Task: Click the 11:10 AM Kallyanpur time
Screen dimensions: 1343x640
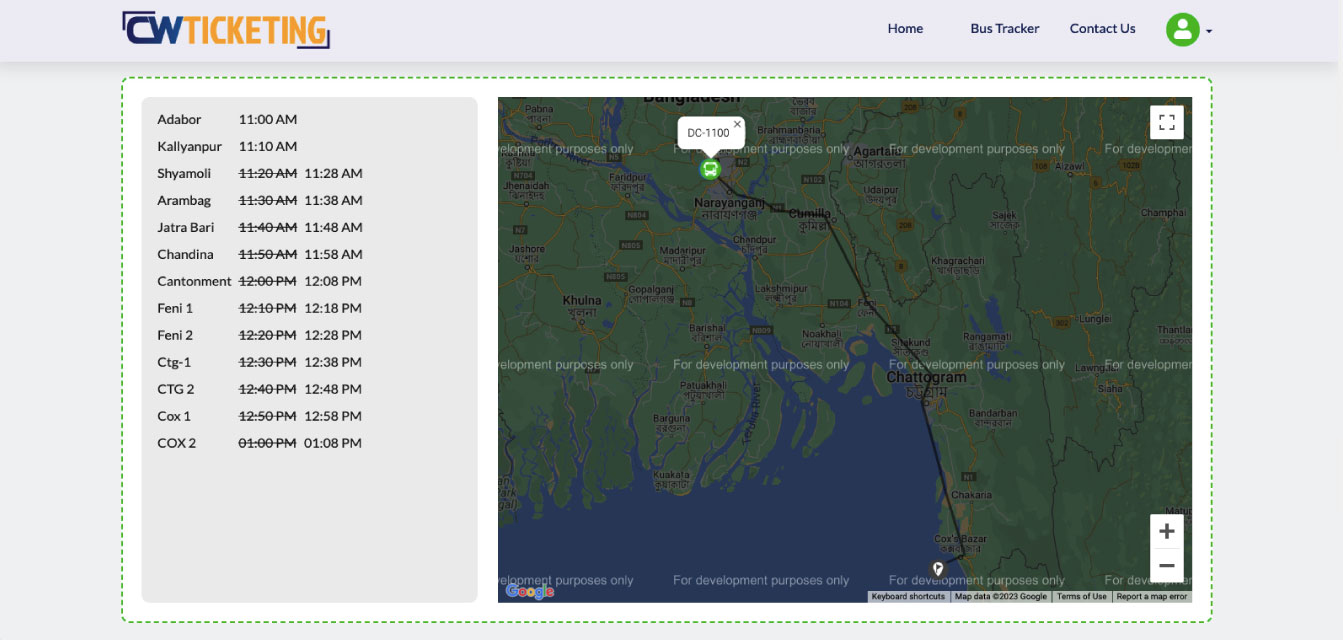Action: click(x=268, y=146)
